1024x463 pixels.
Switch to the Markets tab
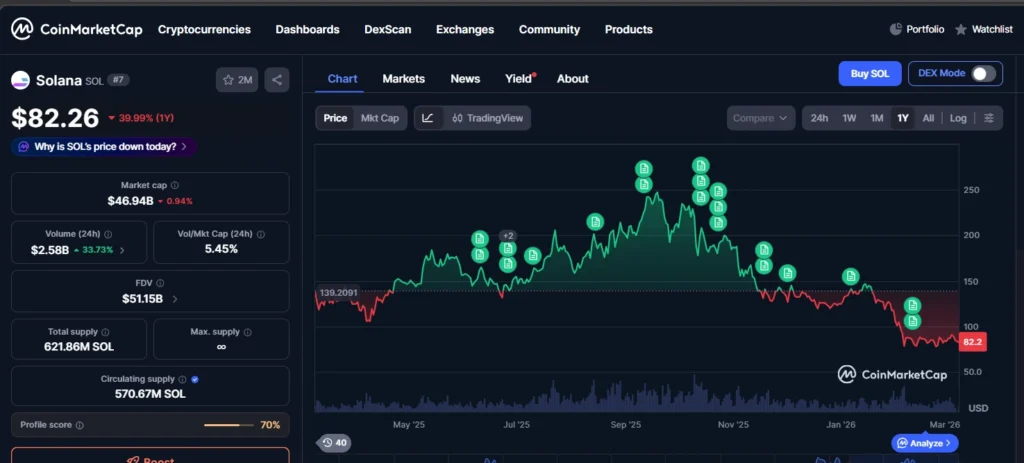pos(403,78)
